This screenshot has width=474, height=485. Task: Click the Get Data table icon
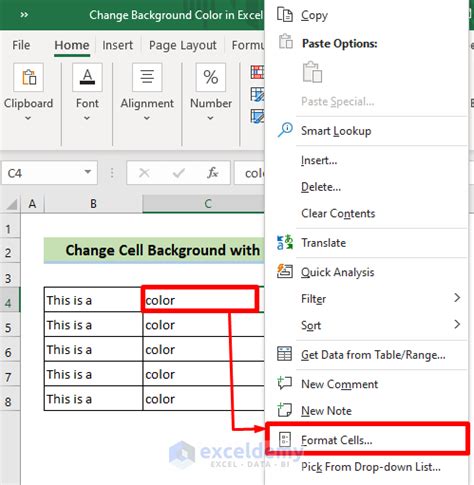(x=284, y=354)
